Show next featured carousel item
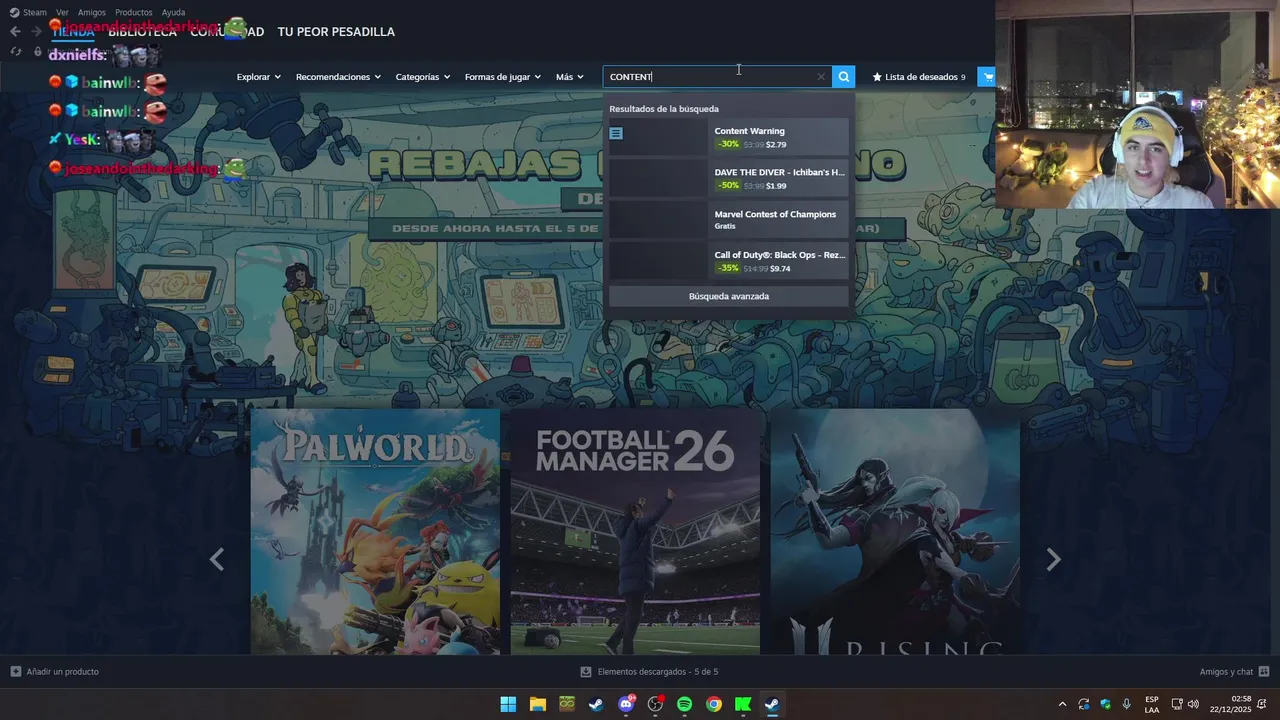The image size is (1280, 720). coord(1053,560)
